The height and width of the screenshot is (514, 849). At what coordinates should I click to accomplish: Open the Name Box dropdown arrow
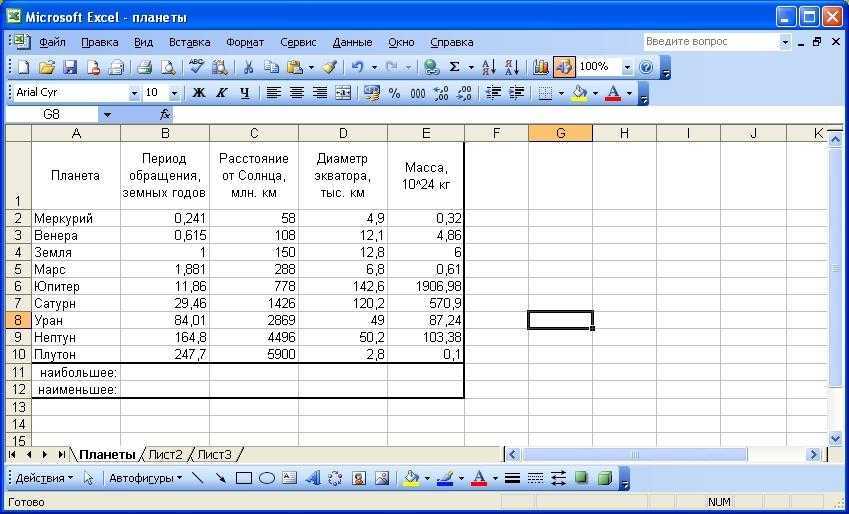coord(107,115)
